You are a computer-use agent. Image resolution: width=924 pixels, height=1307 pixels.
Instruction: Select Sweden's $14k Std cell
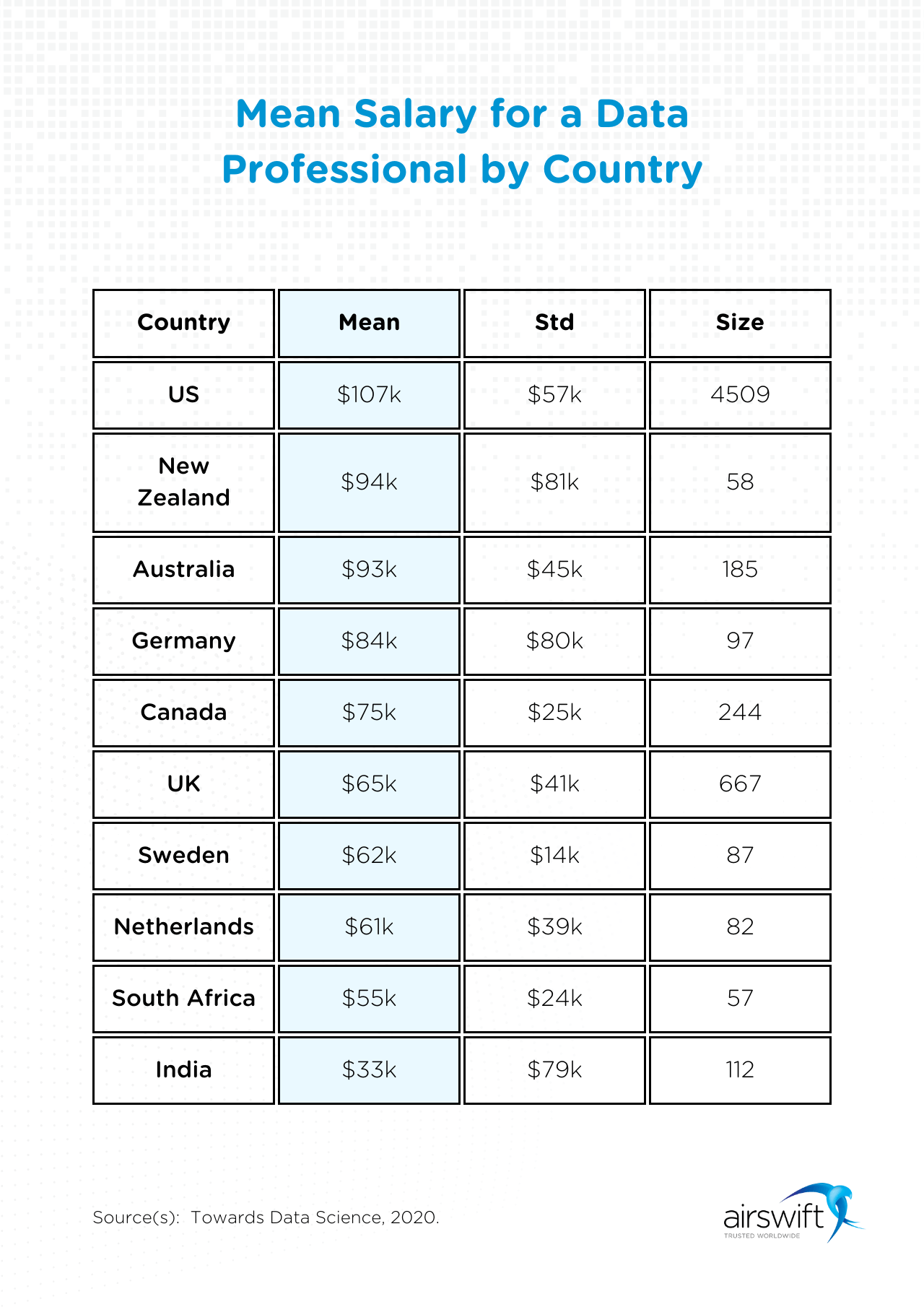(x=554, y=855)
